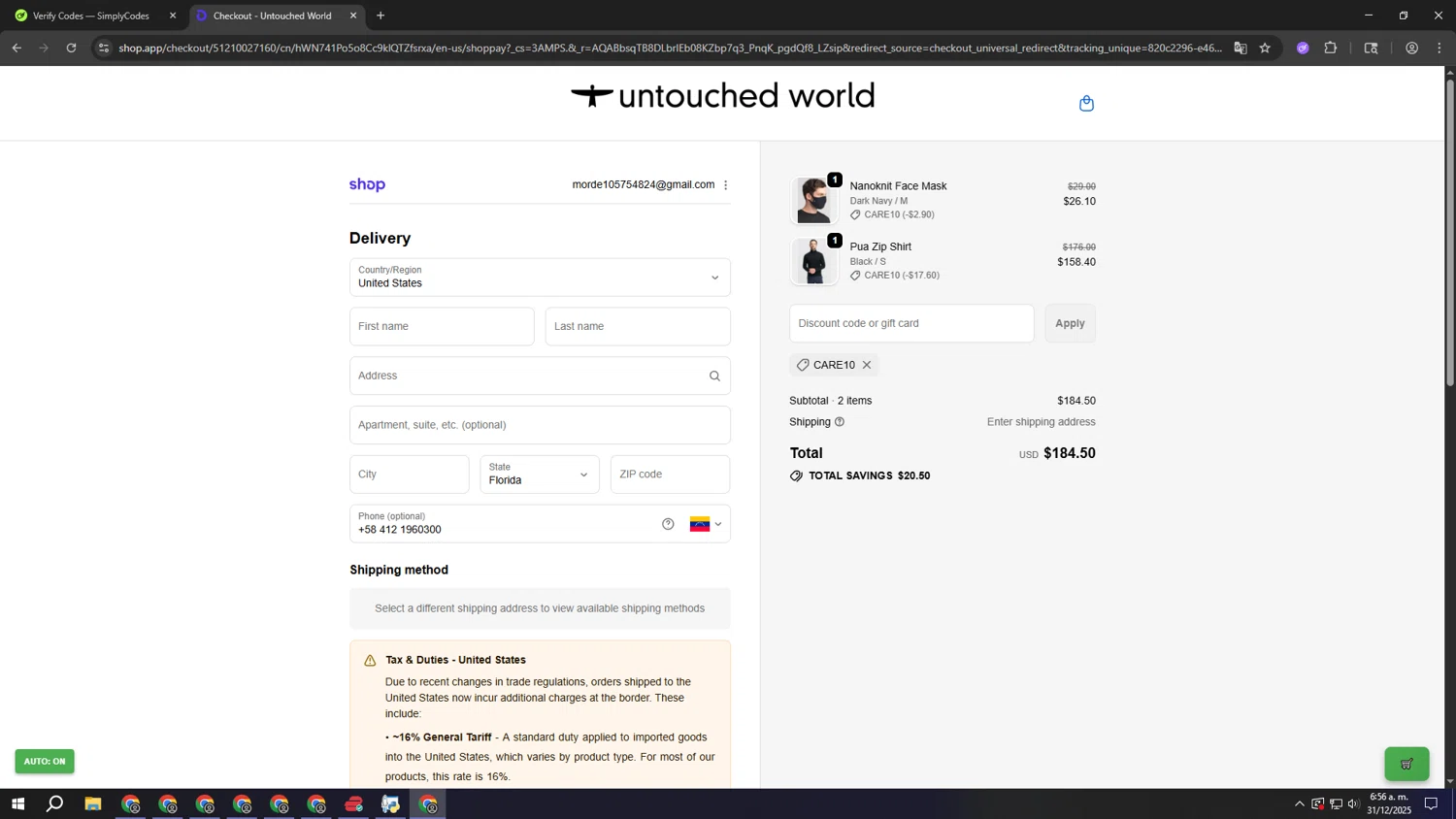Bookmark this page with star icon
The height and width of the screenshot is (819, 1456).
click(x=1265, y=48)
